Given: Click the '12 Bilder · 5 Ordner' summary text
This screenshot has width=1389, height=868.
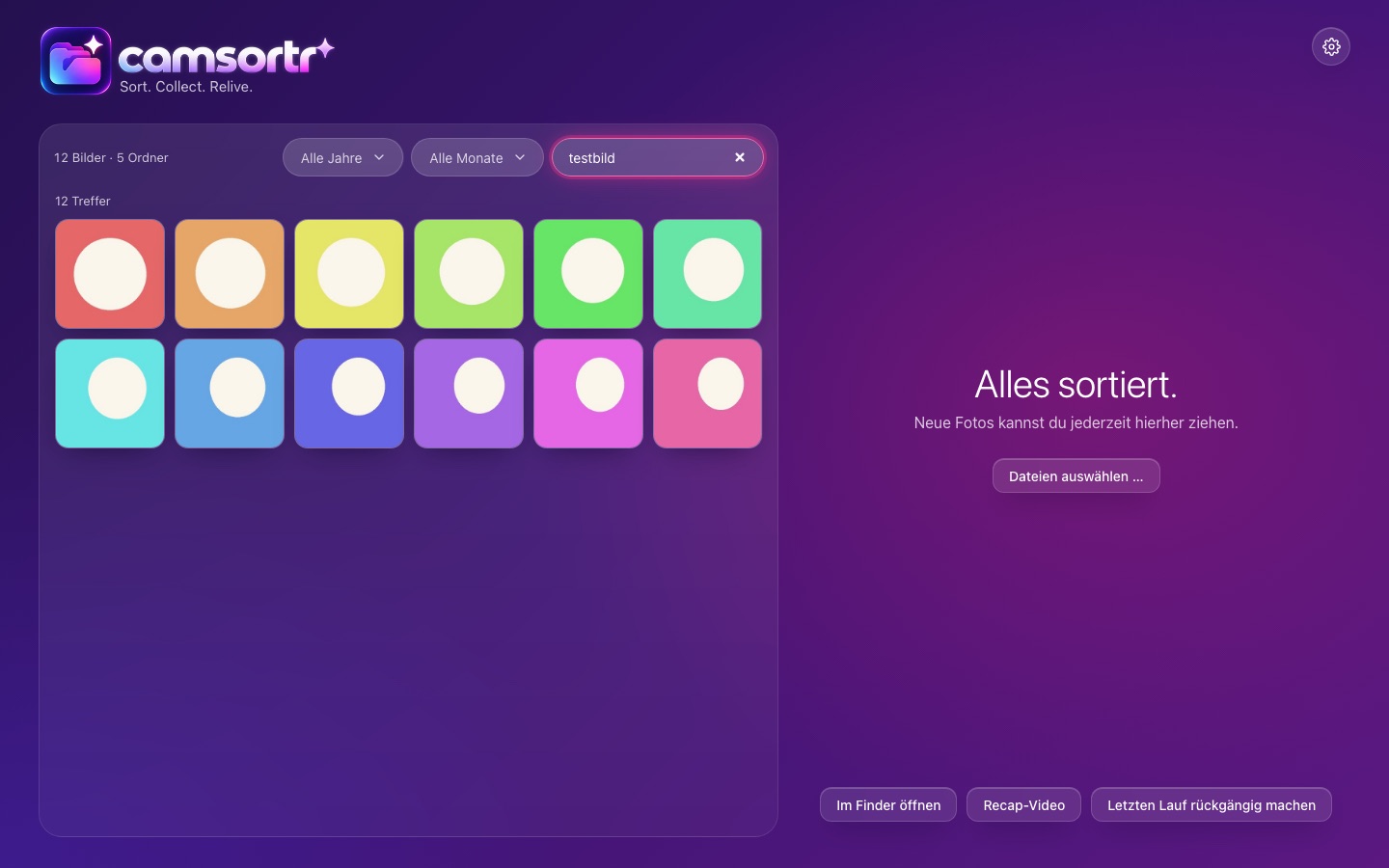Looking at the screenshot, I should click(111, 157).
